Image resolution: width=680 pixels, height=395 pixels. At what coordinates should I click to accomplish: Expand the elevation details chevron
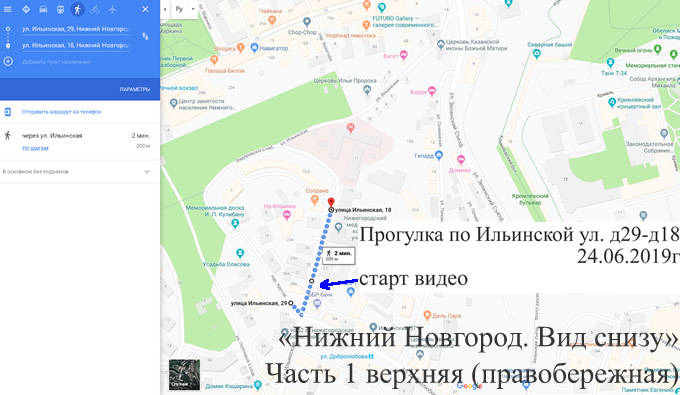(x=147, y=172)
